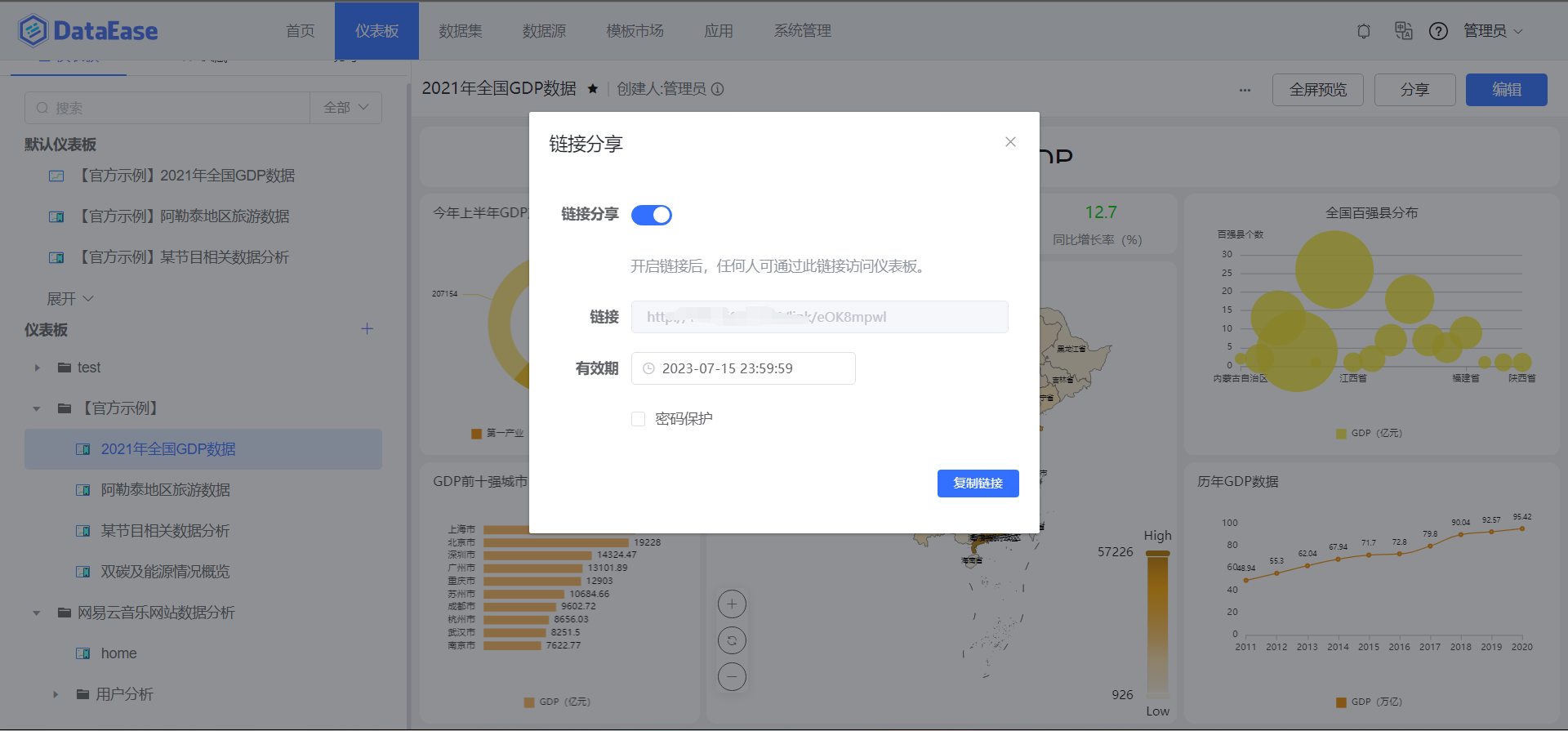This screenshot has width=1568, height=731.
Task: Open the 模板市场 tab
Action: [635, 31]
